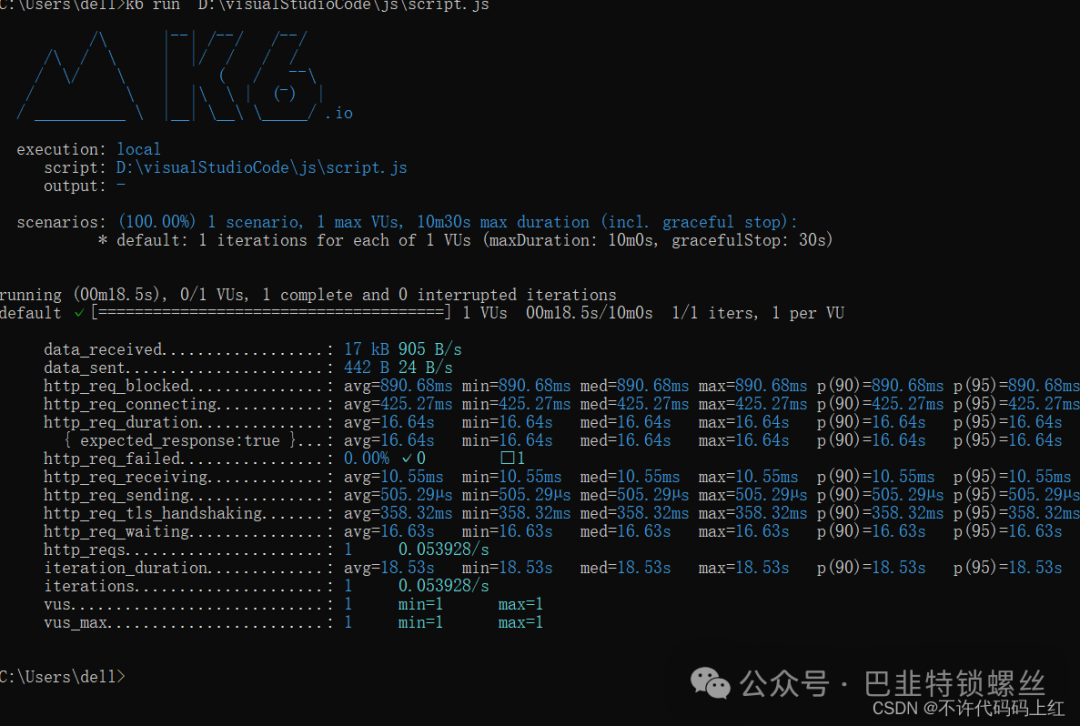Select the 'local' execution value
Screen dimensions: 1080x726
coord(138,149)
